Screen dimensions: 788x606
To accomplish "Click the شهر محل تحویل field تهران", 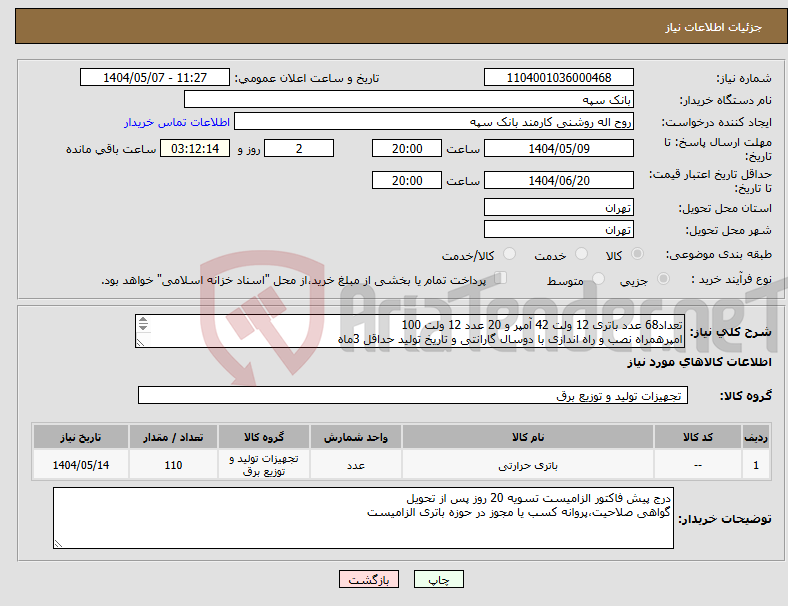I will tap(559, 230).
